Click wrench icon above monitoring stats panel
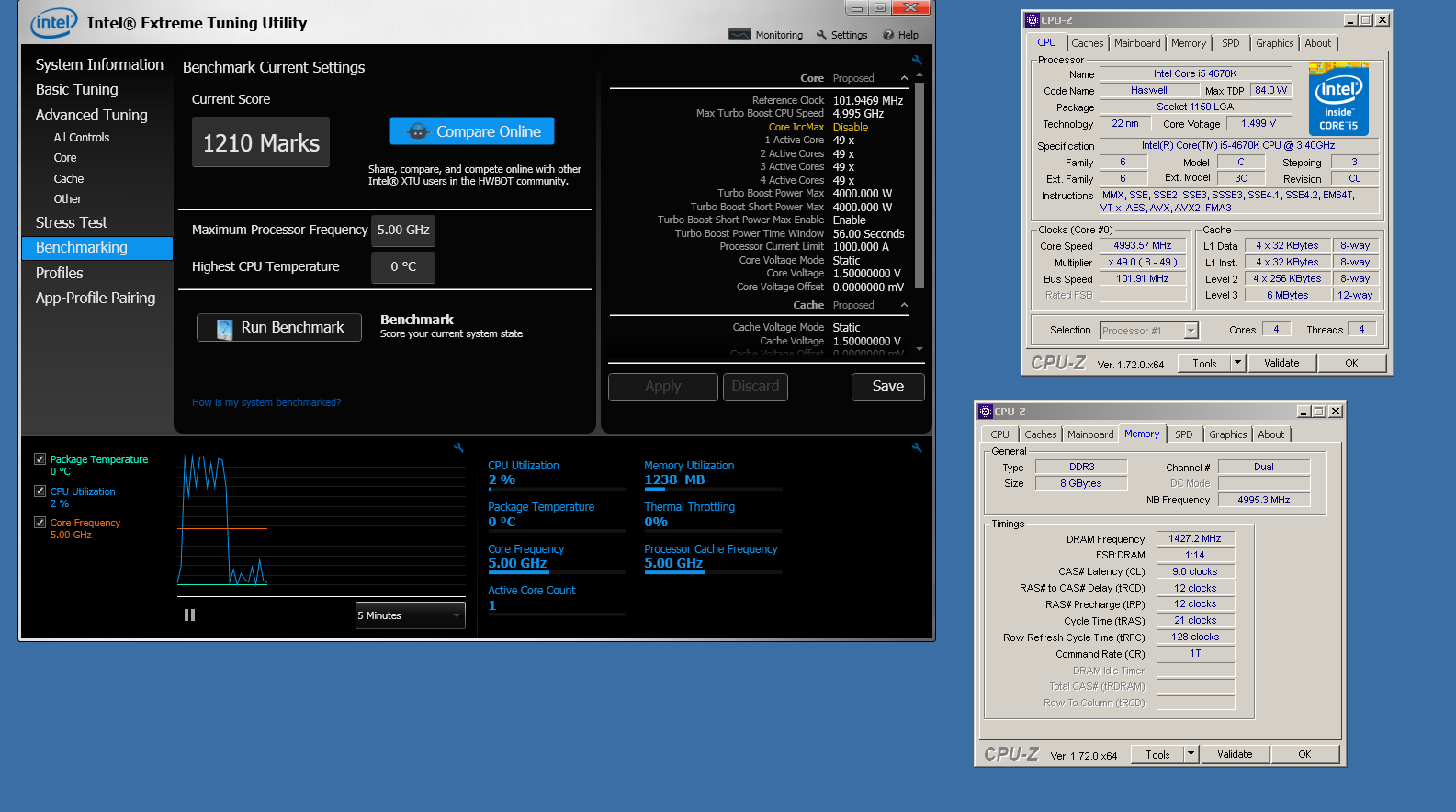The height and width of the screenshot is (812, 1456). click(916, 447)
